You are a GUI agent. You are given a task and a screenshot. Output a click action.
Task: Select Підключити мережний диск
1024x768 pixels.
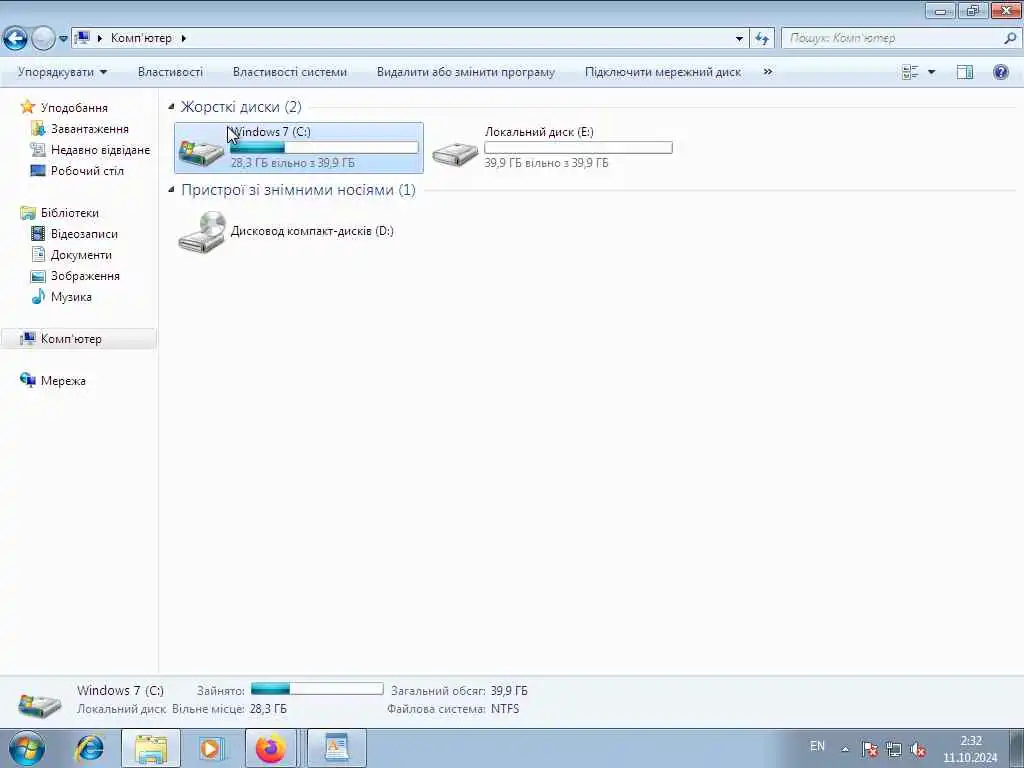(x=663, y=72)
